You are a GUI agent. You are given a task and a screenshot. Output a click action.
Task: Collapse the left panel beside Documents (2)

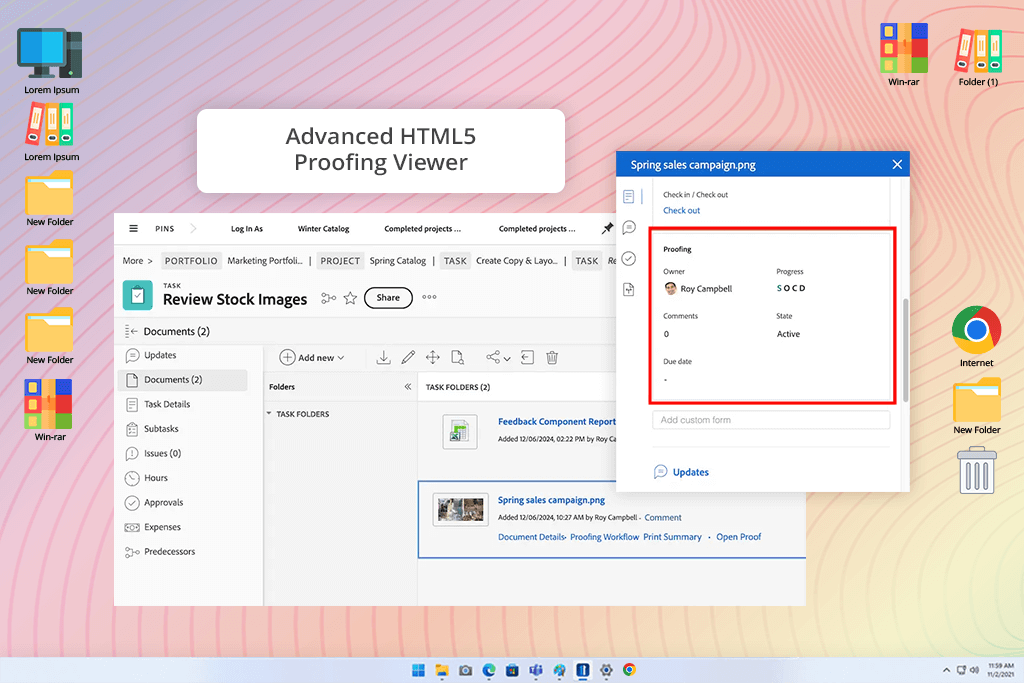pos(131,331)
